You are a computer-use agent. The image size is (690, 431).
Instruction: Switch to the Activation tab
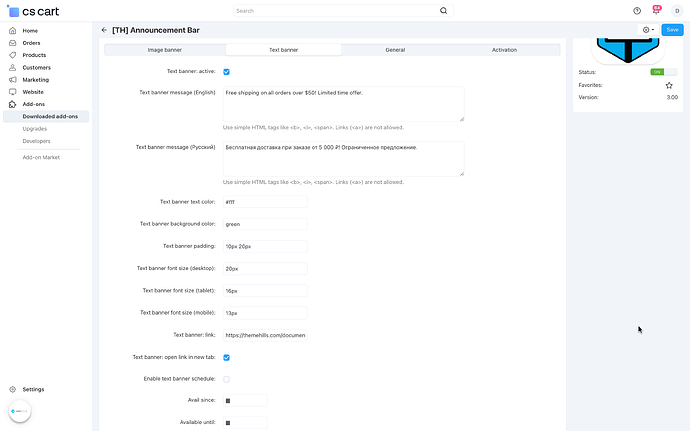pos(504,49)
